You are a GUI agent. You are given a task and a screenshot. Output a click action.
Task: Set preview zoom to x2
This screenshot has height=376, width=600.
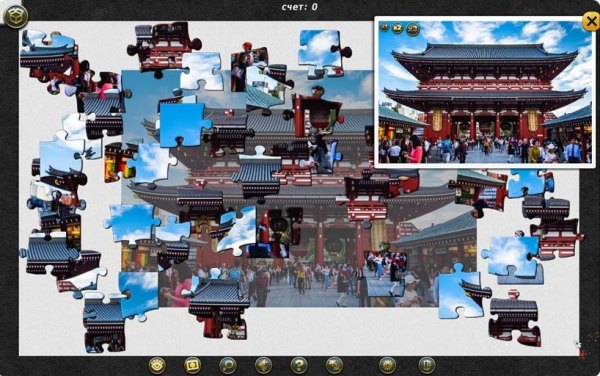click(398, 28)
